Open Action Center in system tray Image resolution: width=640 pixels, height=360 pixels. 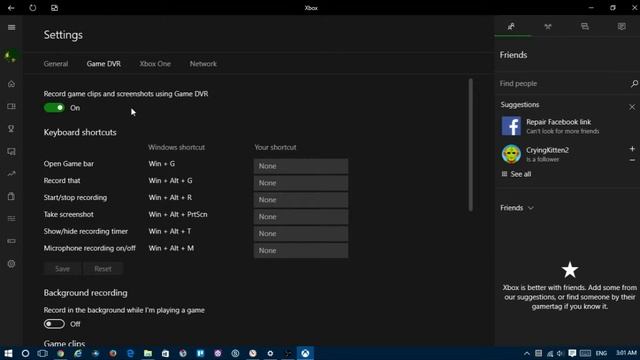[572, 353]
